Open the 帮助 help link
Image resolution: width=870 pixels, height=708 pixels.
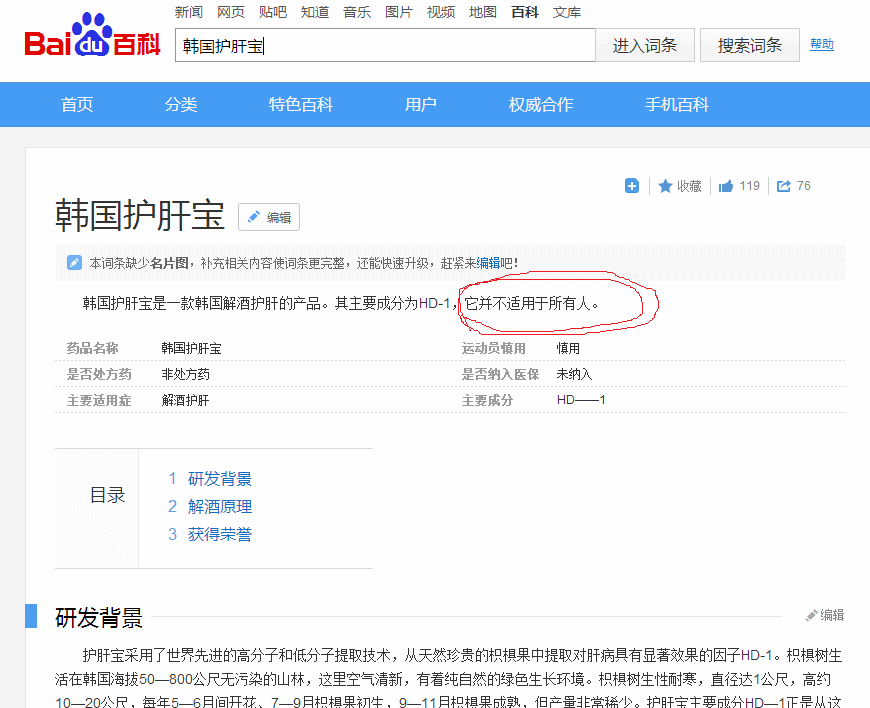click(822, 44)
